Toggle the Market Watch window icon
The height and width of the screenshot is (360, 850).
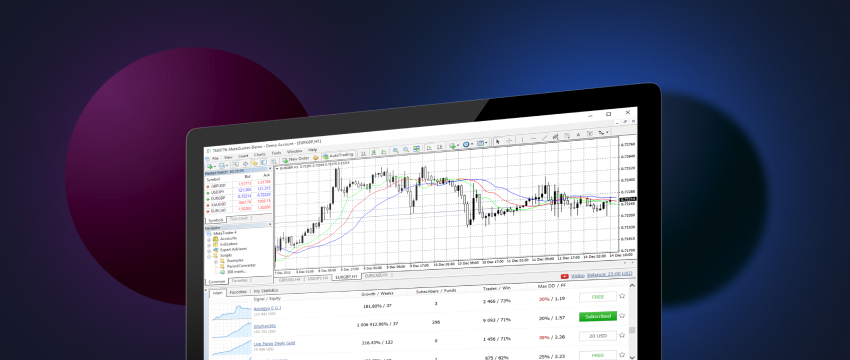coord(236,164)
